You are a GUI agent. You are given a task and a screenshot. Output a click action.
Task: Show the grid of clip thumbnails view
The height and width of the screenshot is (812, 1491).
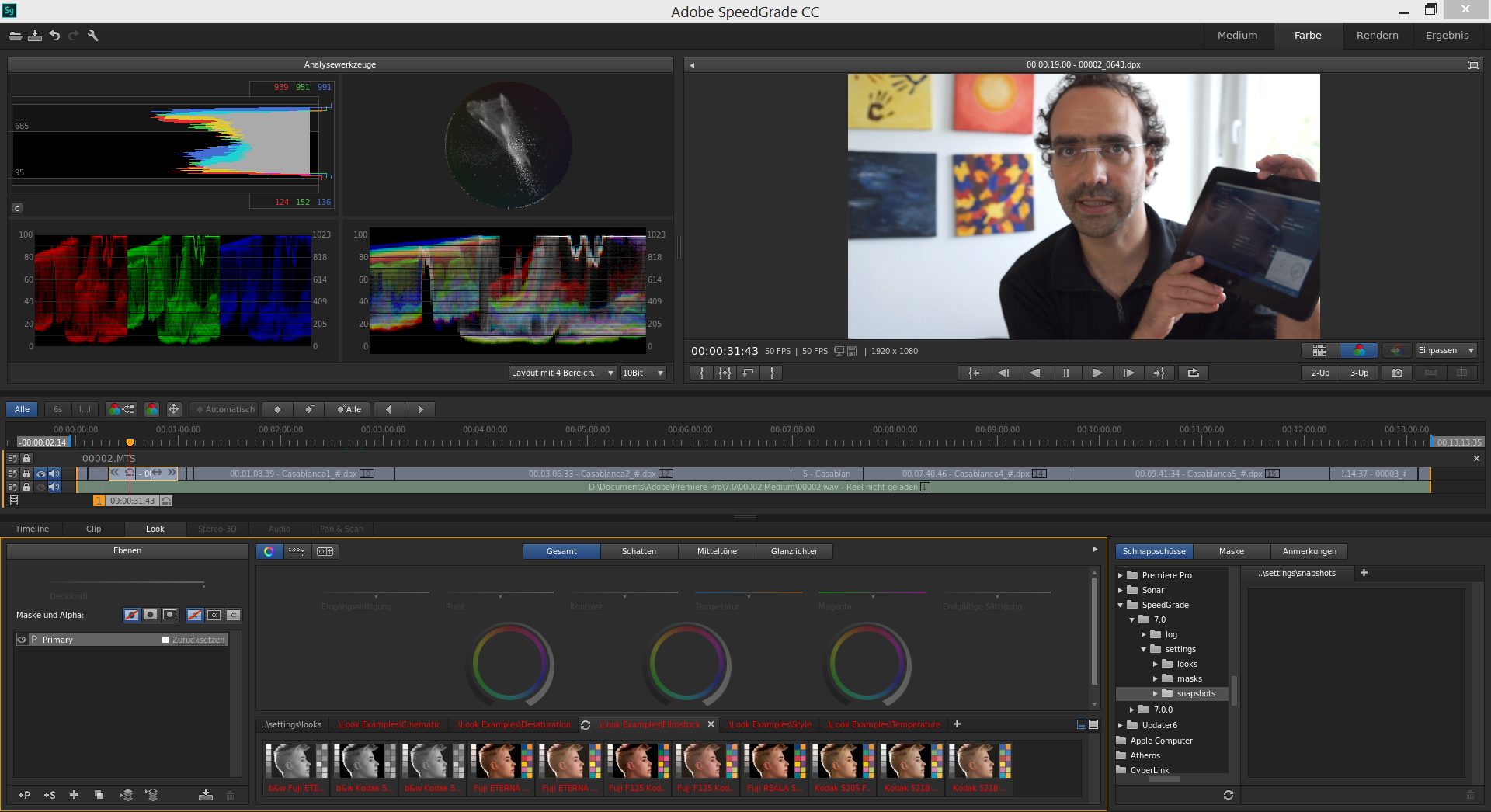1319,351
